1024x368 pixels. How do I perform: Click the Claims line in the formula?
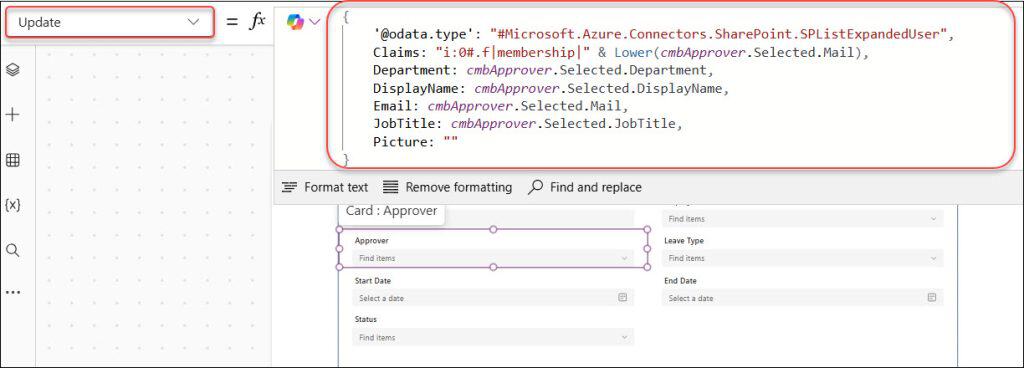pyautogui.click(x=621, y=52)
